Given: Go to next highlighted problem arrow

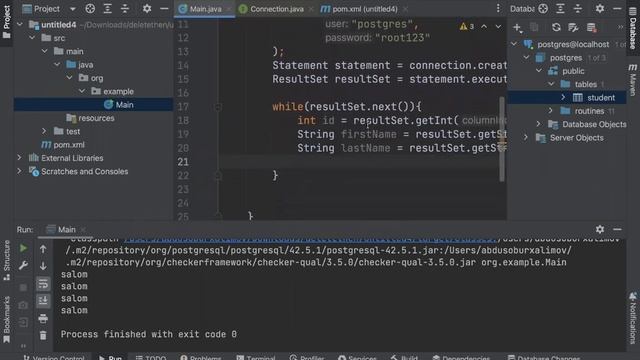Looking at the screenshot, I should (498, 27).
